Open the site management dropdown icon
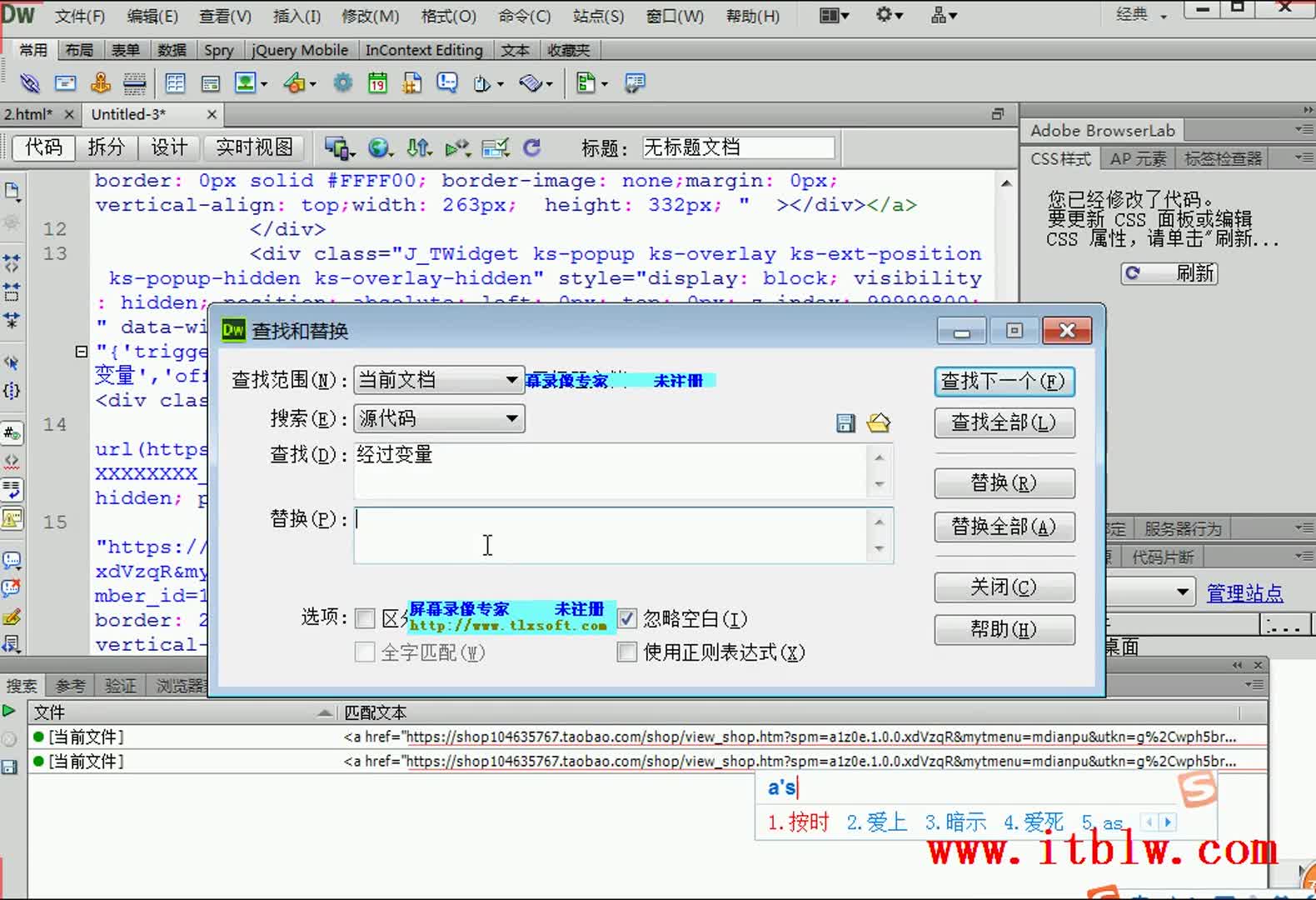Viewport: 1316px width, 900px height. 944,16
